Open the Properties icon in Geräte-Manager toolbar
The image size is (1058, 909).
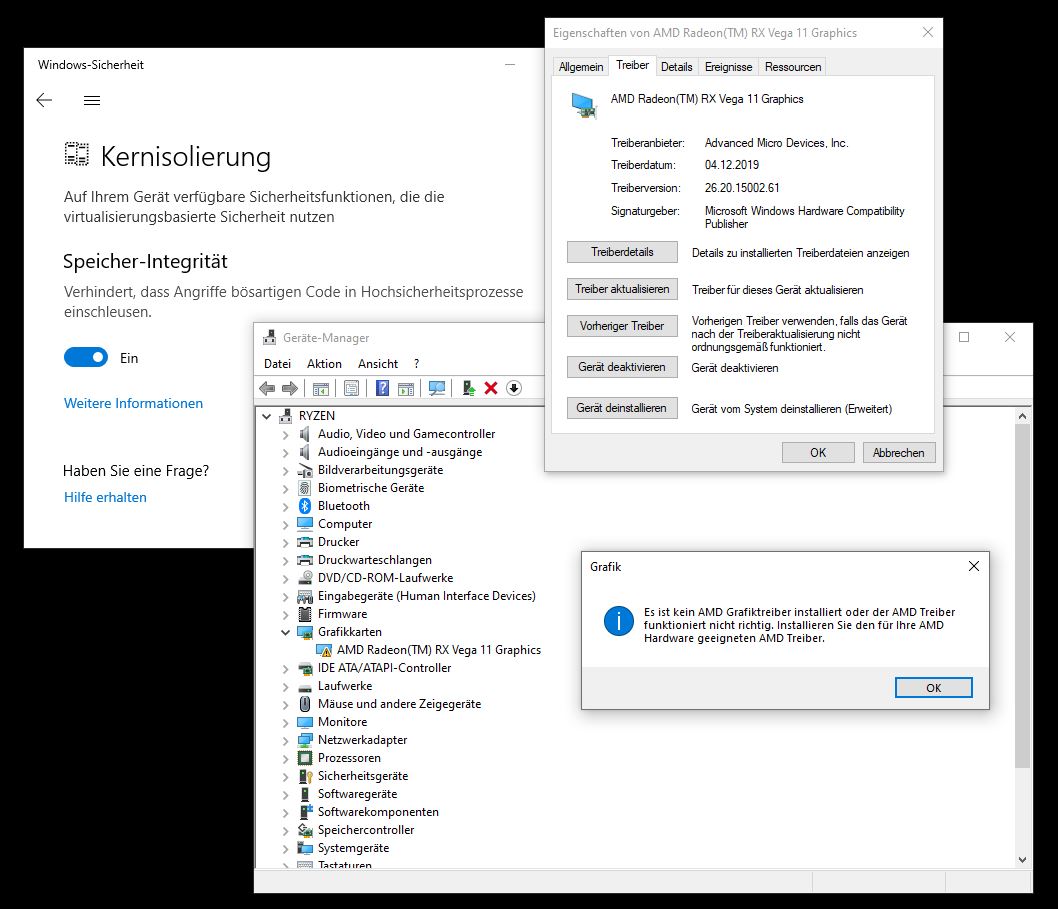click(352, 388)
